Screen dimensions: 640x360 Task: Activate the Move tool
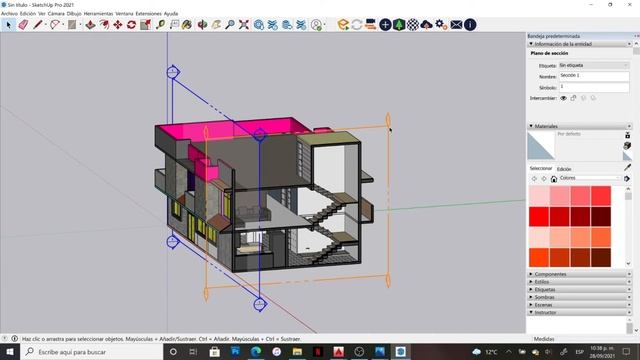click(x=118, y=25)
